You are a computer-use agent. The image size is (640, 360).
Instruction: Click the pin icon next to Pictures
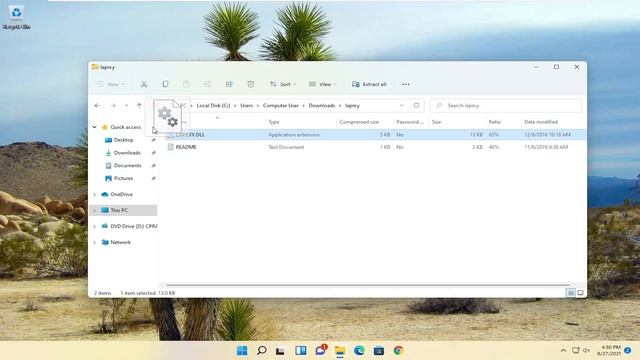pyautogui.click(x=153, y=178)
